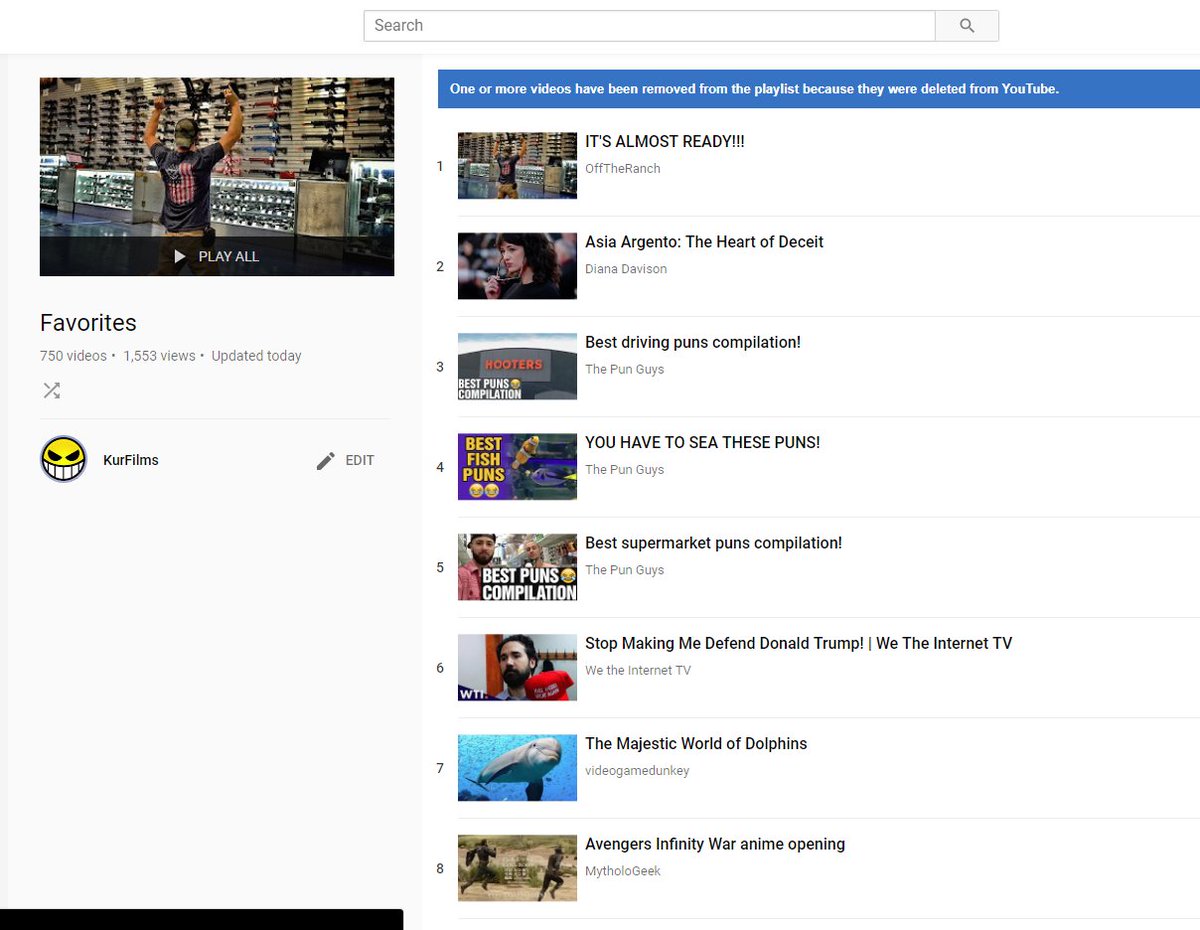The image size is (1200, 930).
Task: Open the large Favorites playlist cover thumbnail
Action: [x=217, y=177]
